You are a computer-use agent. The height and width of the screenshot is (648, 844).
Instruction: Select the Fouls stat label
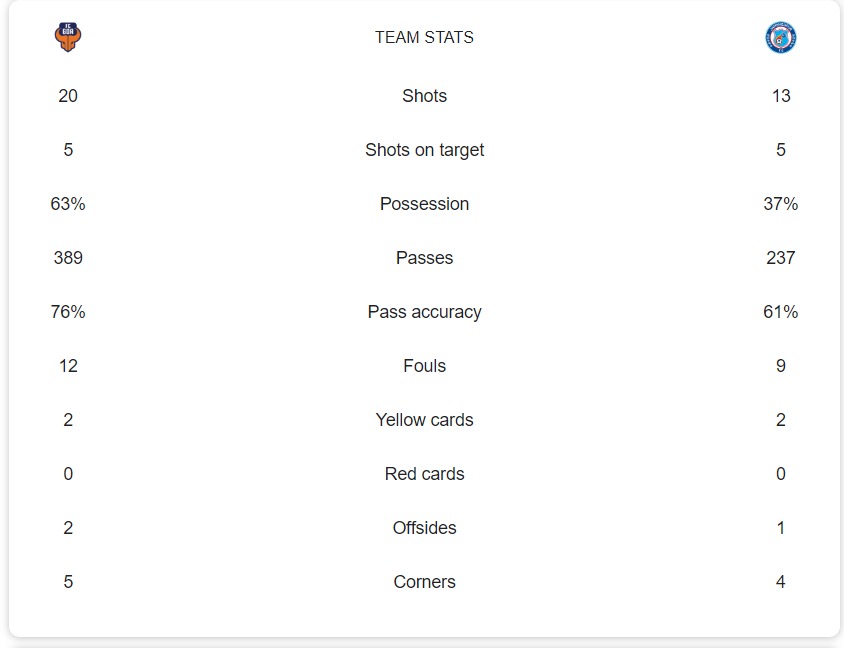coord(424,366)
